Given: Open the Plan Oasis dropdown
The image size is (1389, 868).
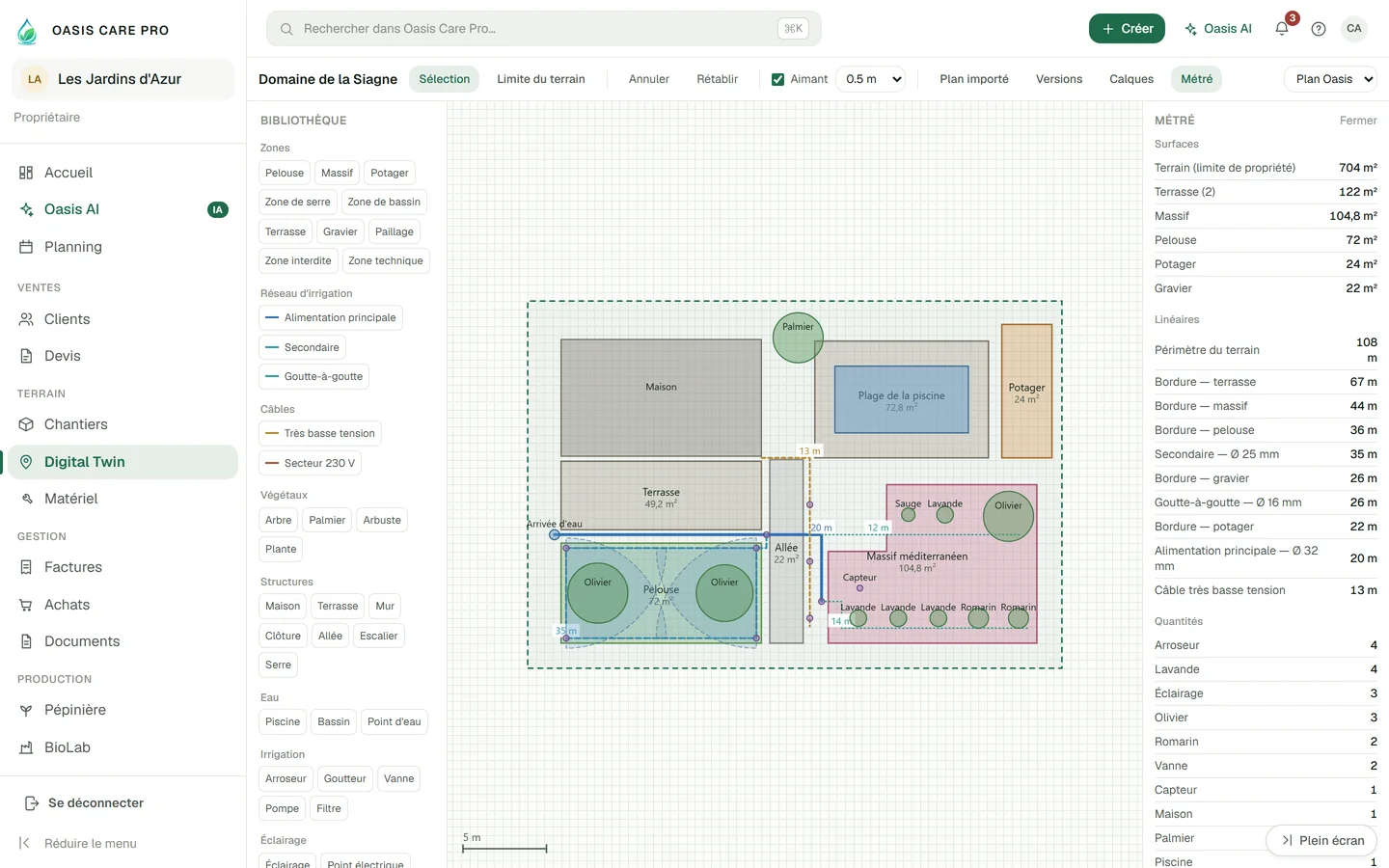Looking at the screenshot, I should point(1330,79).
